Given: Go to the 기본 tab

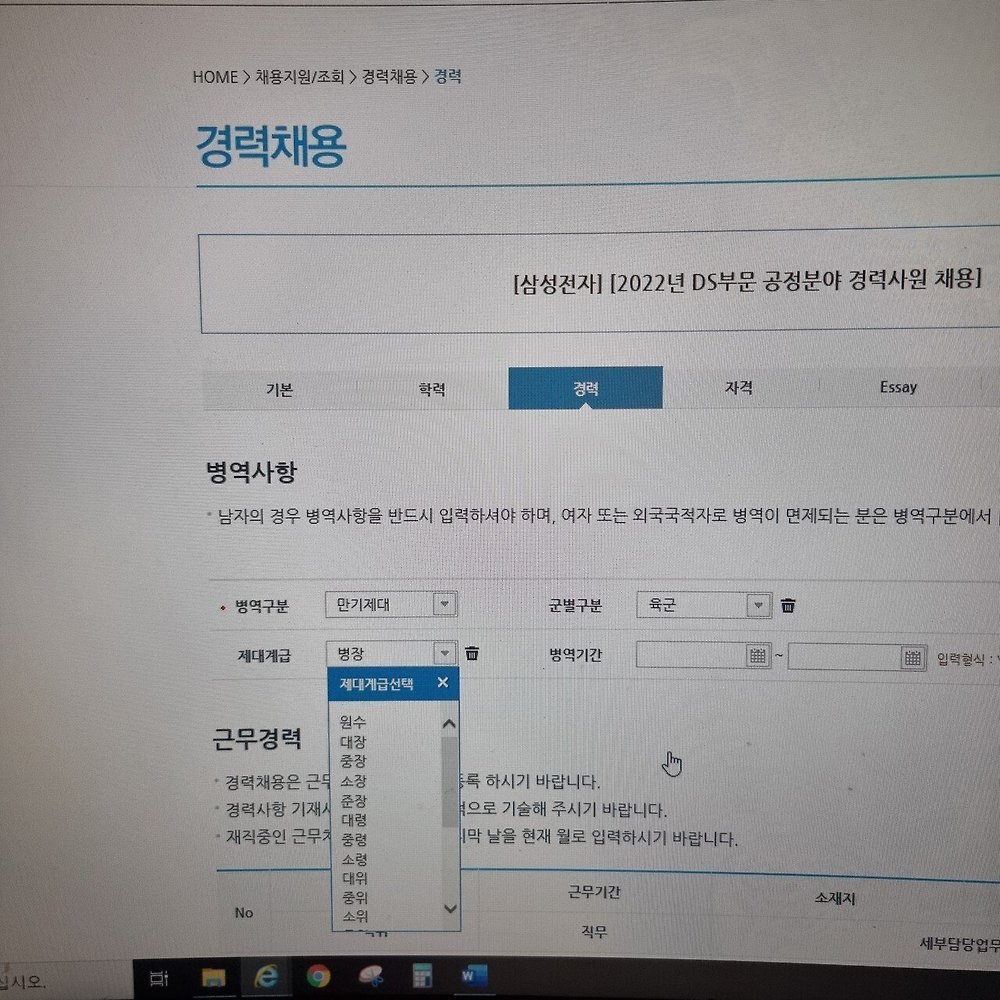Looking at the screenshot, I should tap(279, 389).
